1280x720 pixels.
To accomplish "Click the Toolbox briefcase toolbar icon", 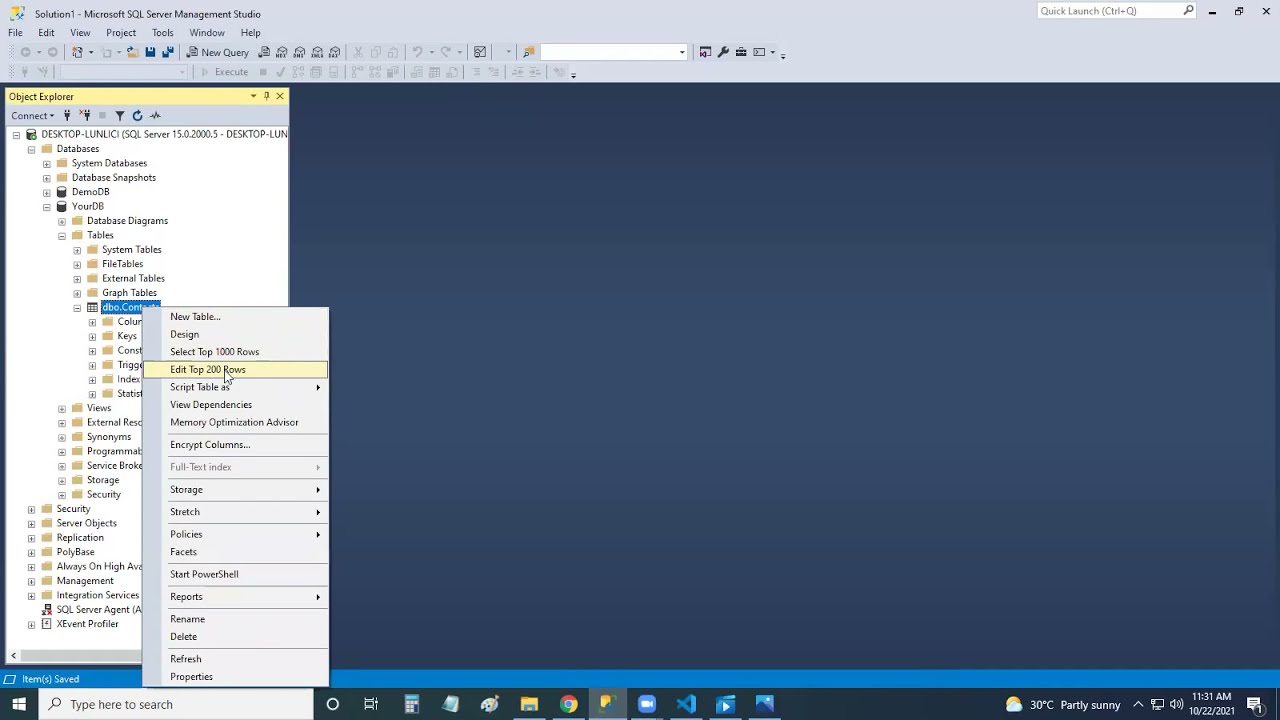I will (741, 52).
